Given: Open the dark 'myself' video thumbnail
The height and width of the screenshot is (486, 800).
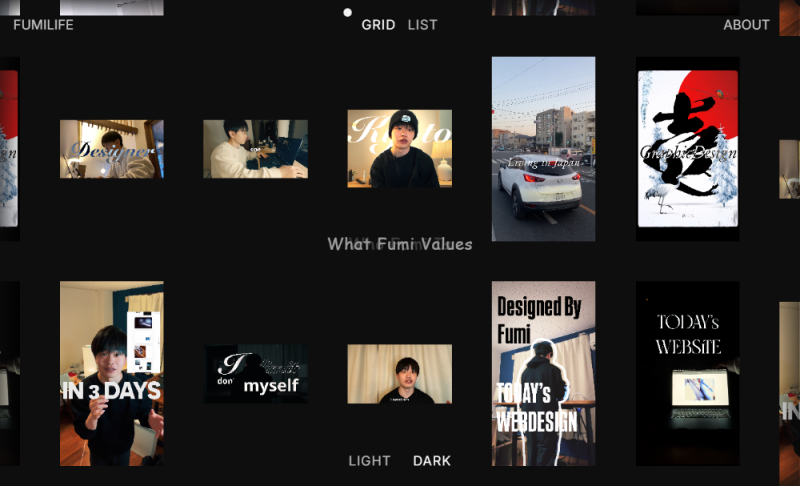Looking at the screenshot, I should (256, 374).
